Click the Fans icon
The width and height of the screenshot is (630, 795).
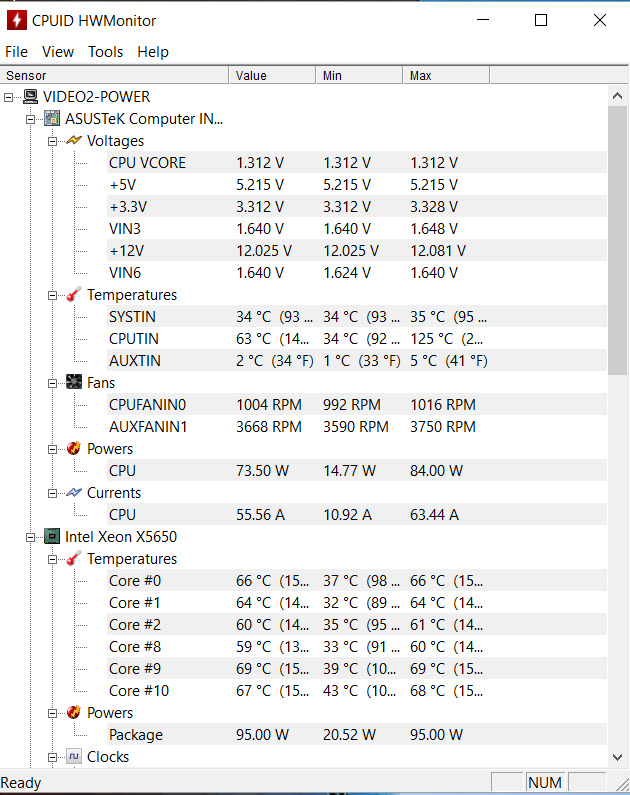tap(74, 382)
